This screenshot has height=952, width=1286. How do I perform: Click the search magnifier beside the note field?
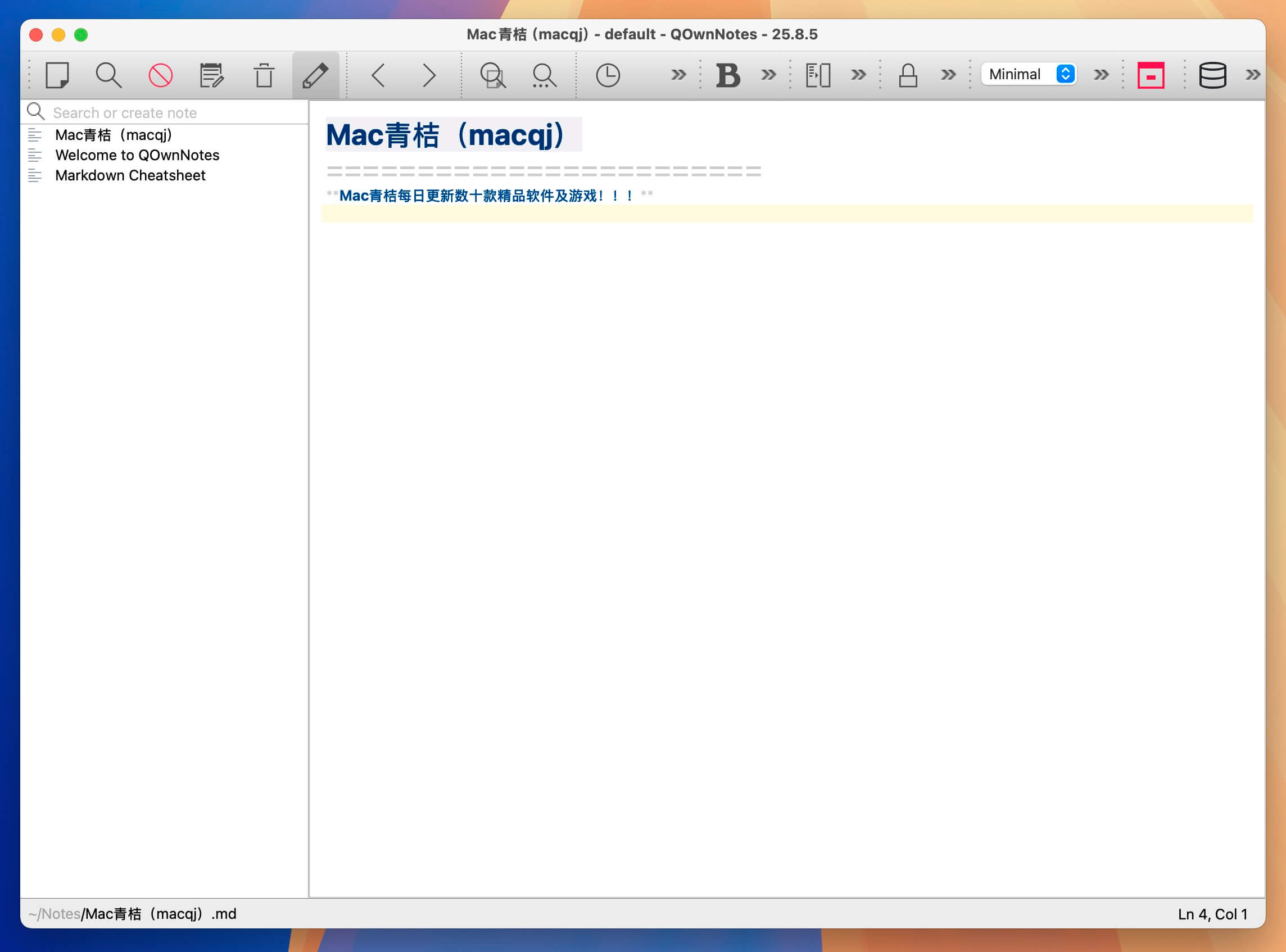click(x=36, y=111)
